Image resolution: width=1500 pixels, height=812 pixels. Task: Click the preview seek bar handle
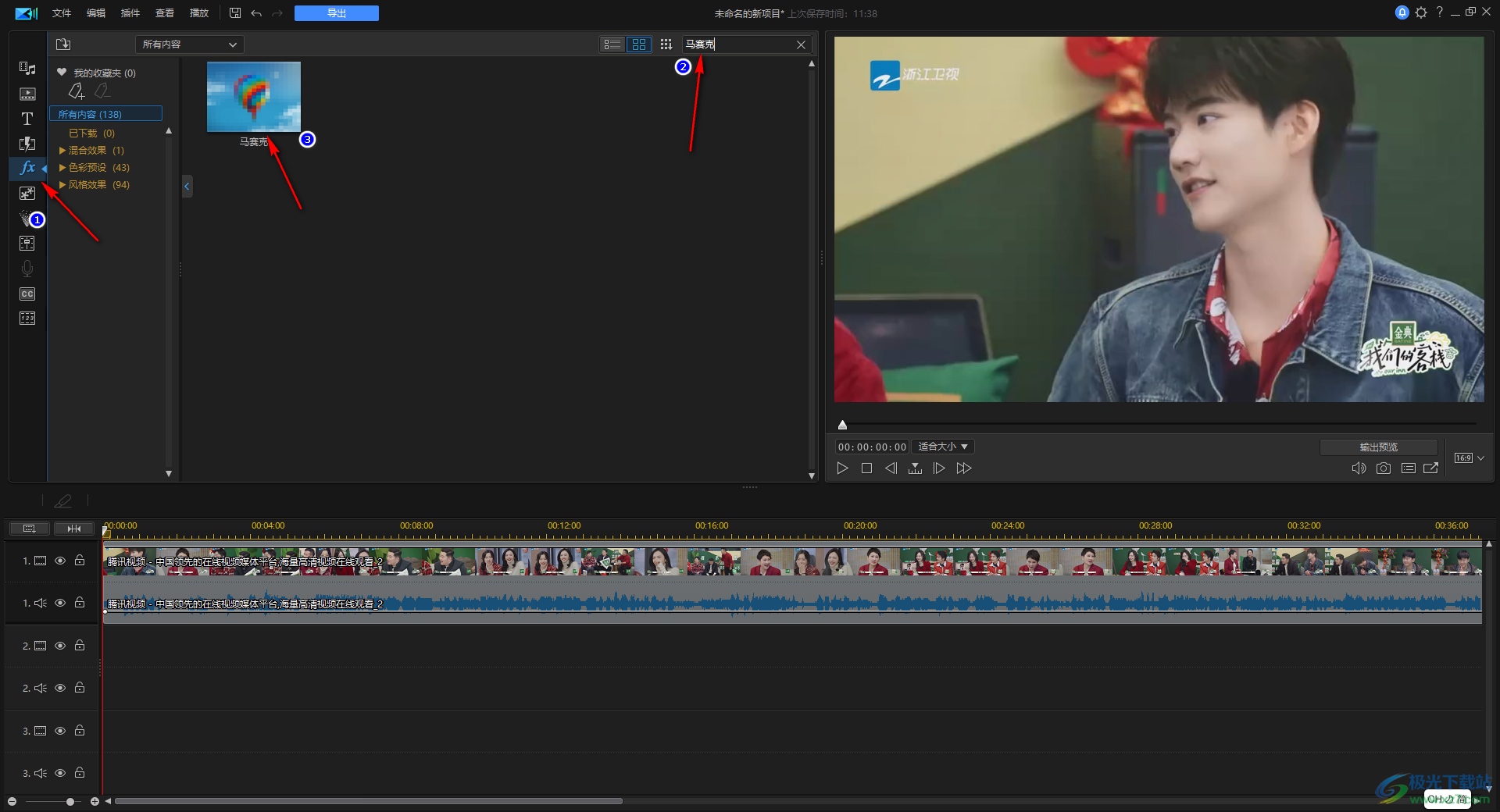tap(842, 425)
